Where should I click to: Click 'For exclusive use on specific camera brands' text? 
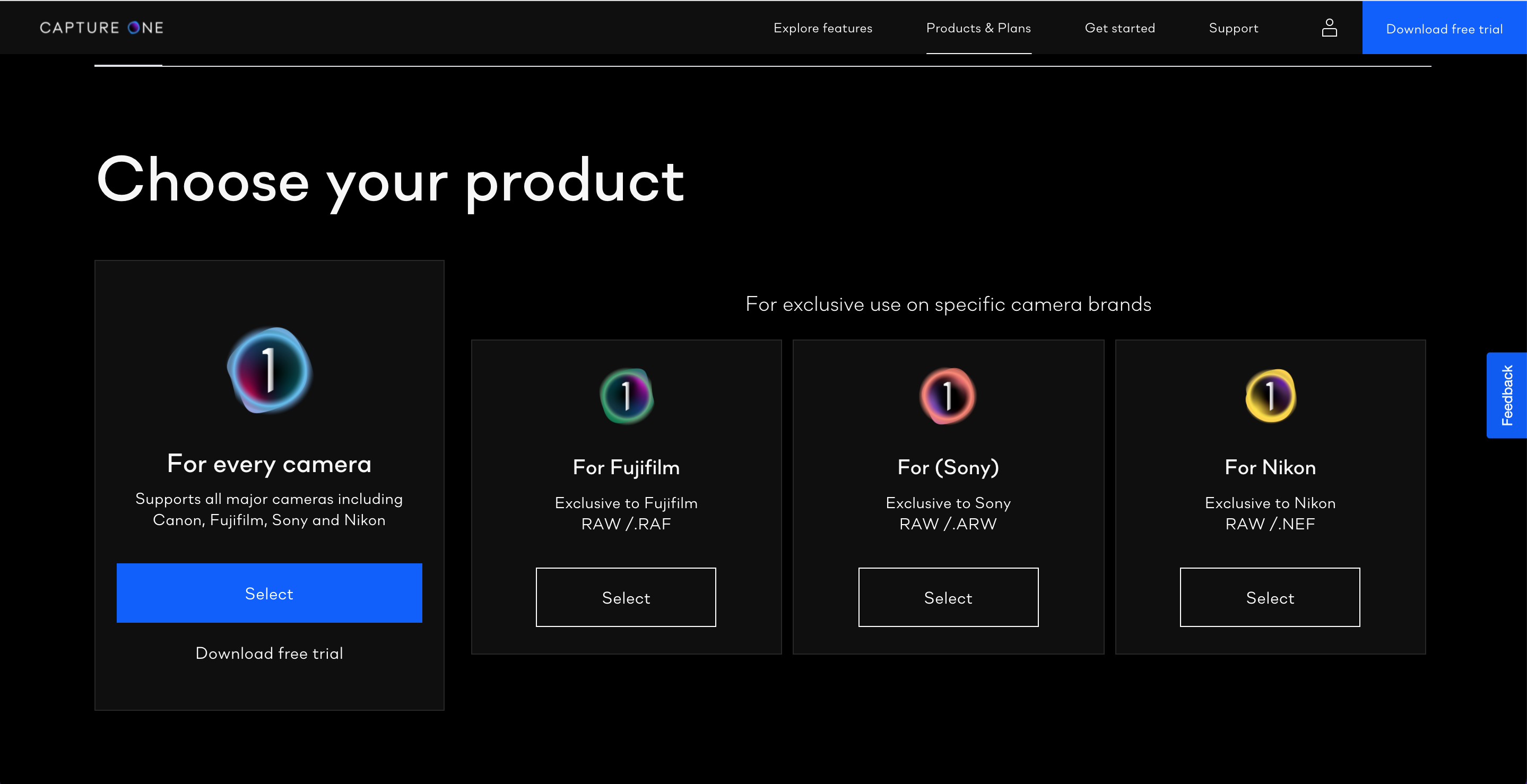point(949,304)
